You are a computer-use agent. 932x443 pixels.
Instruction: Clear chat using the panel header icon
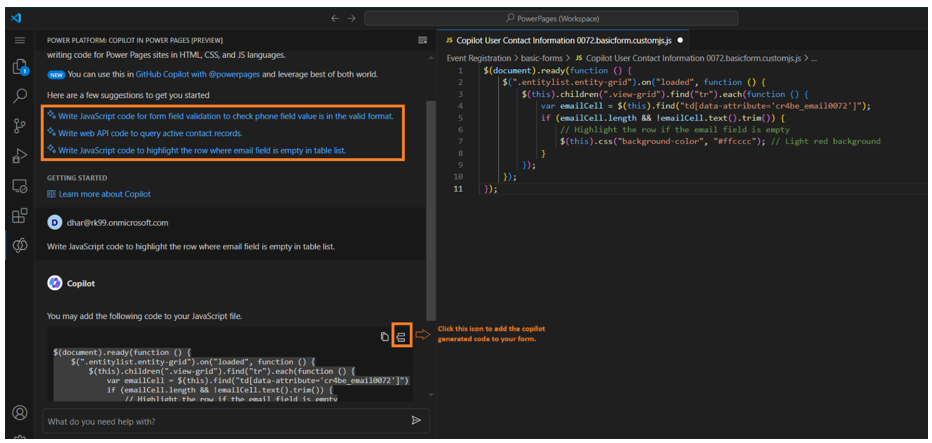coord(423,40)
